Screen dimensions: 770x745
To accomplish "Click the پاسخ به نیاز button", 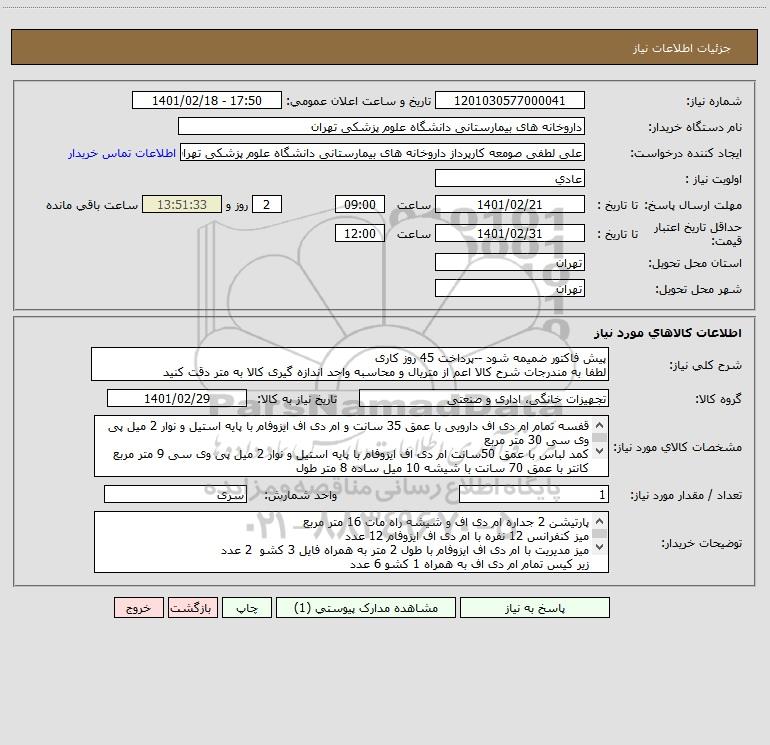I will (x=535, y=608).
